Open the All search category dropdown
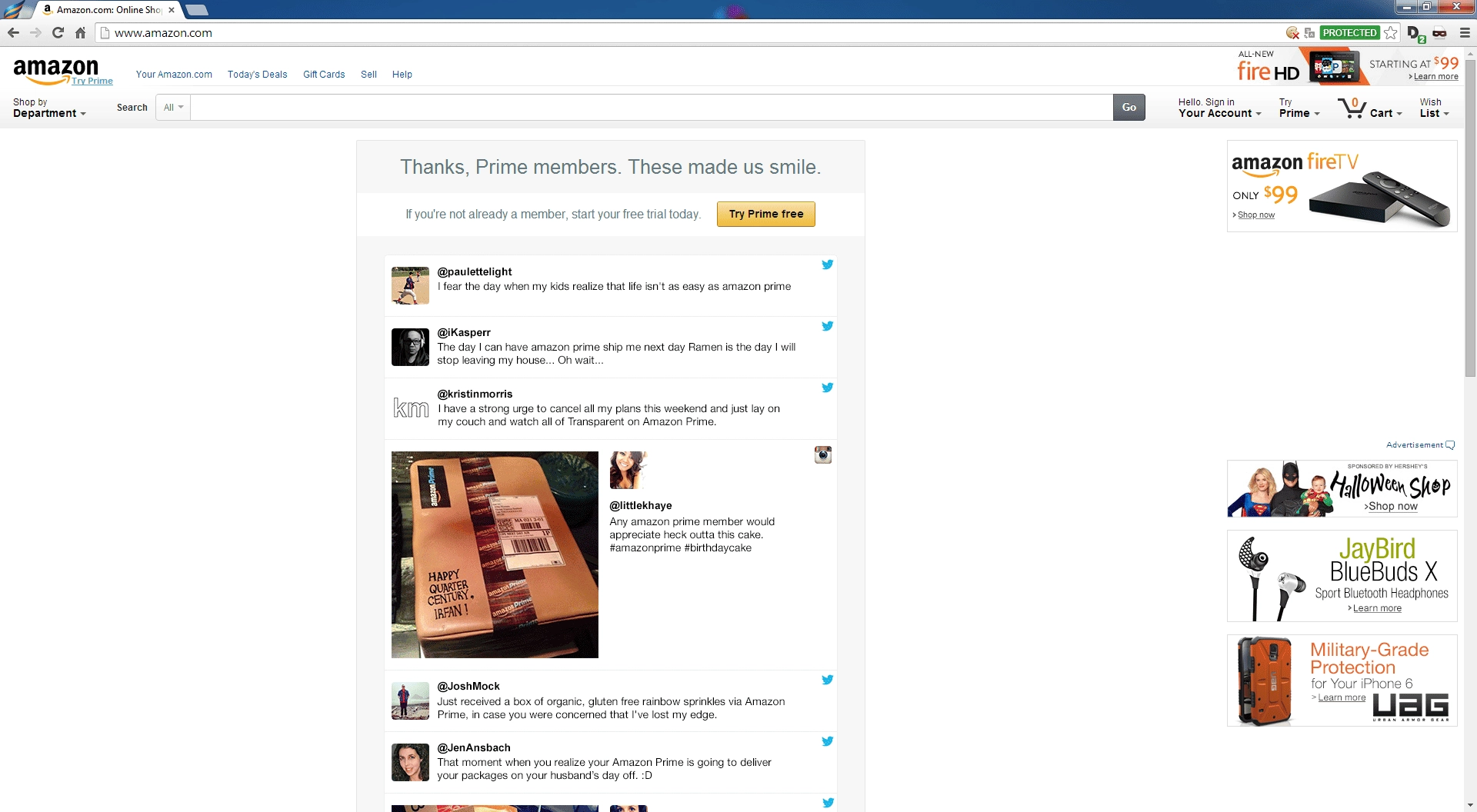Image resolution: width=1477 pixels, height=812 pixels. (173, 108)
